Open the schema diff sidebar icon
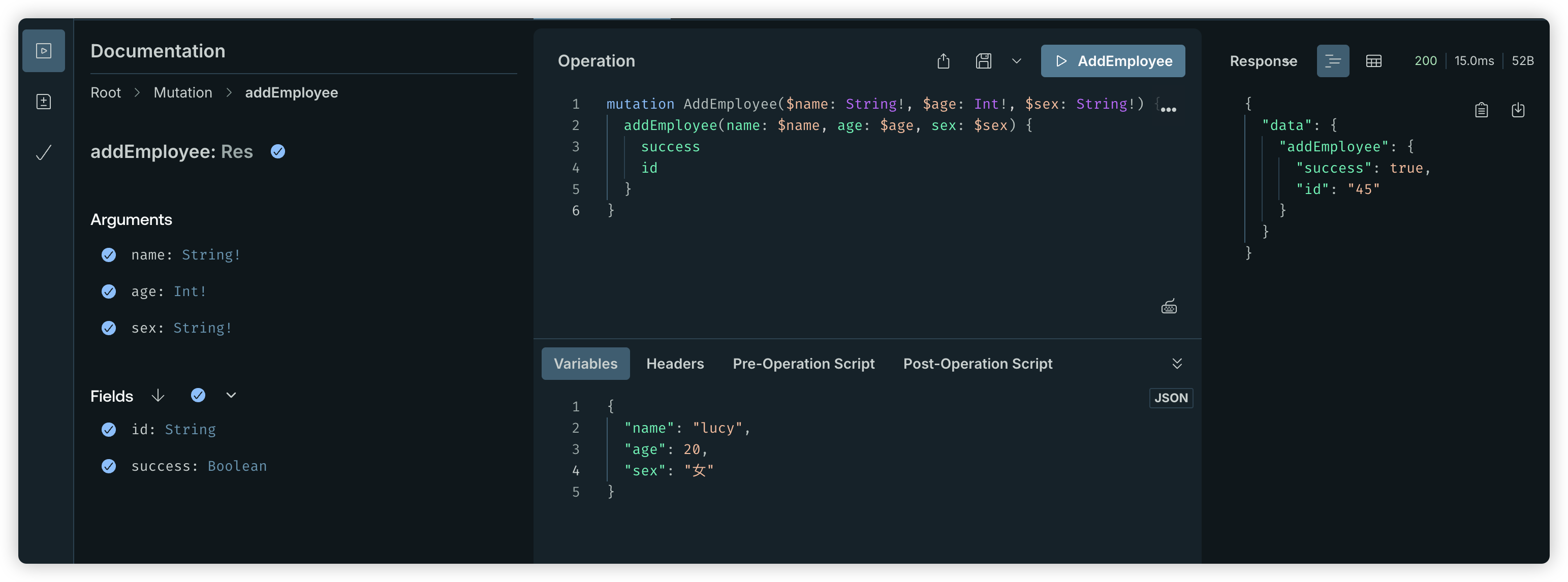The width and height of the screenshot is (1568, 582). [43, 102]
